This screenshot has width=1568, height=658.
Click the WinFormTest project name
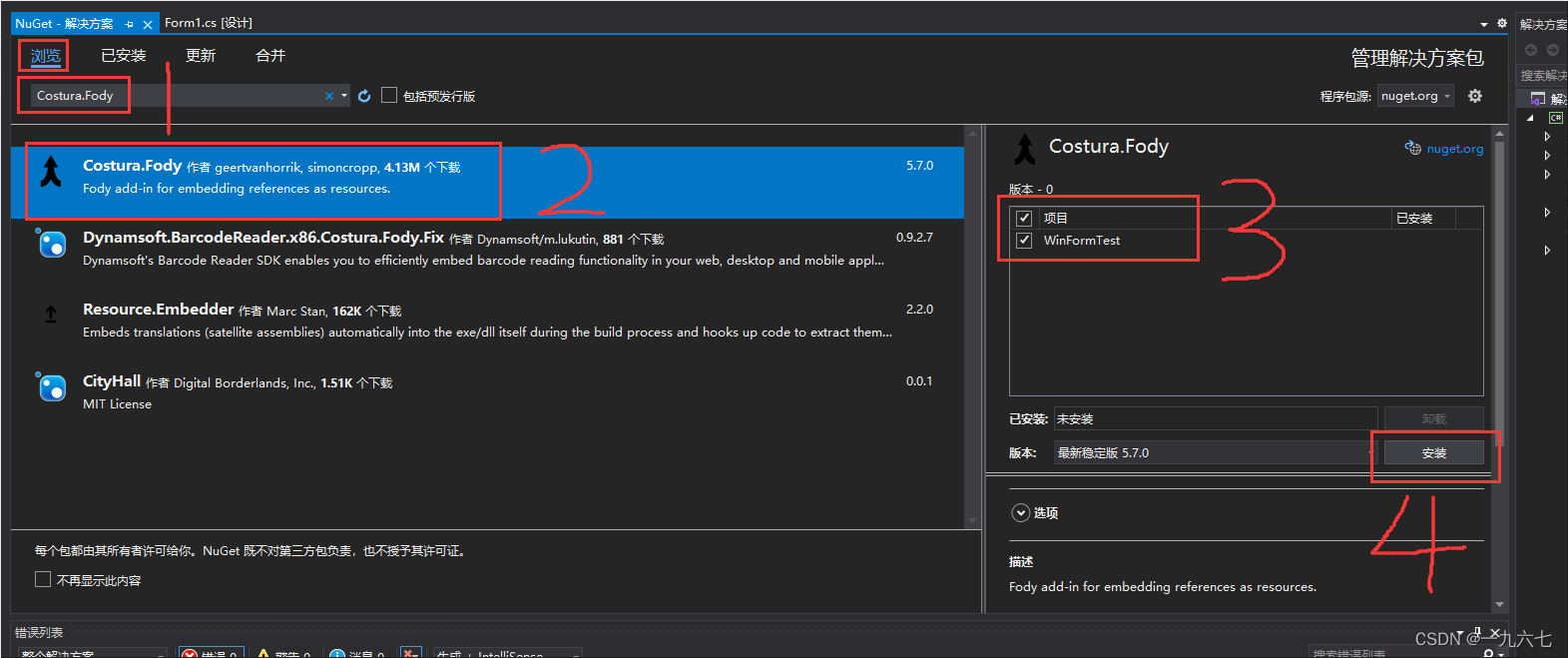[x=1082, y=241]
